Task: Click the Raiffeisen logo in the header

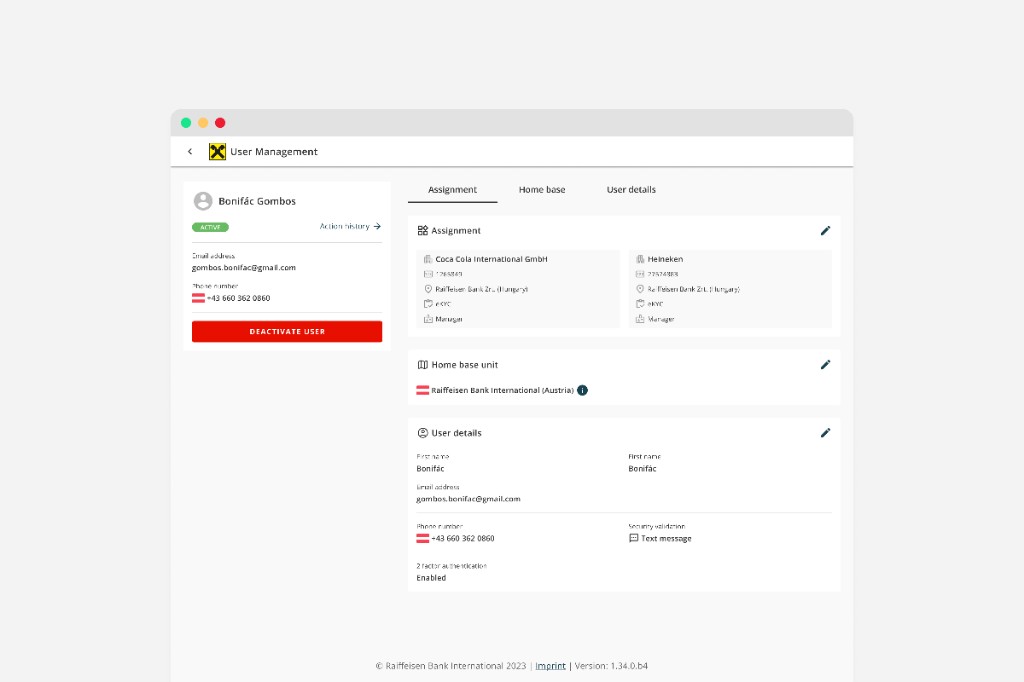Action: (216, 151)
